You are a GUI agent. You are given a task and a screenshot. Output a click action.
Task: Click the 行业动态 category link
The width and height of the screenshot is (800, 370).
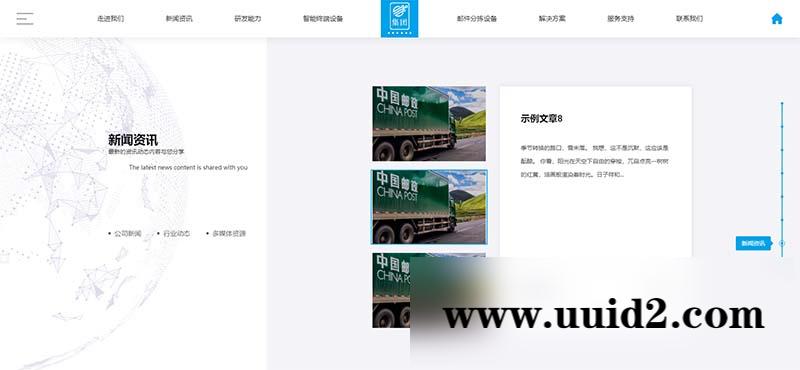(177, 233)
